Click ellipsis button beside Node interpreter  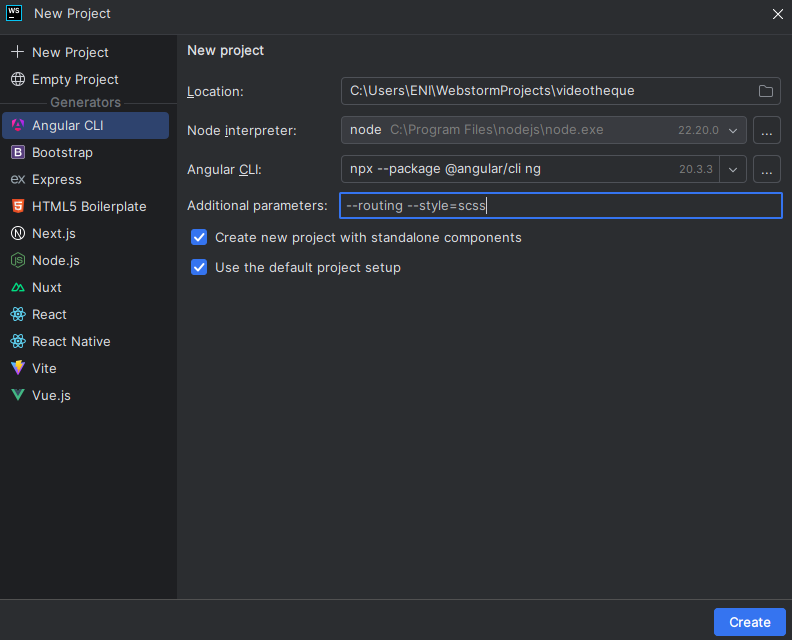click(766, 130)
